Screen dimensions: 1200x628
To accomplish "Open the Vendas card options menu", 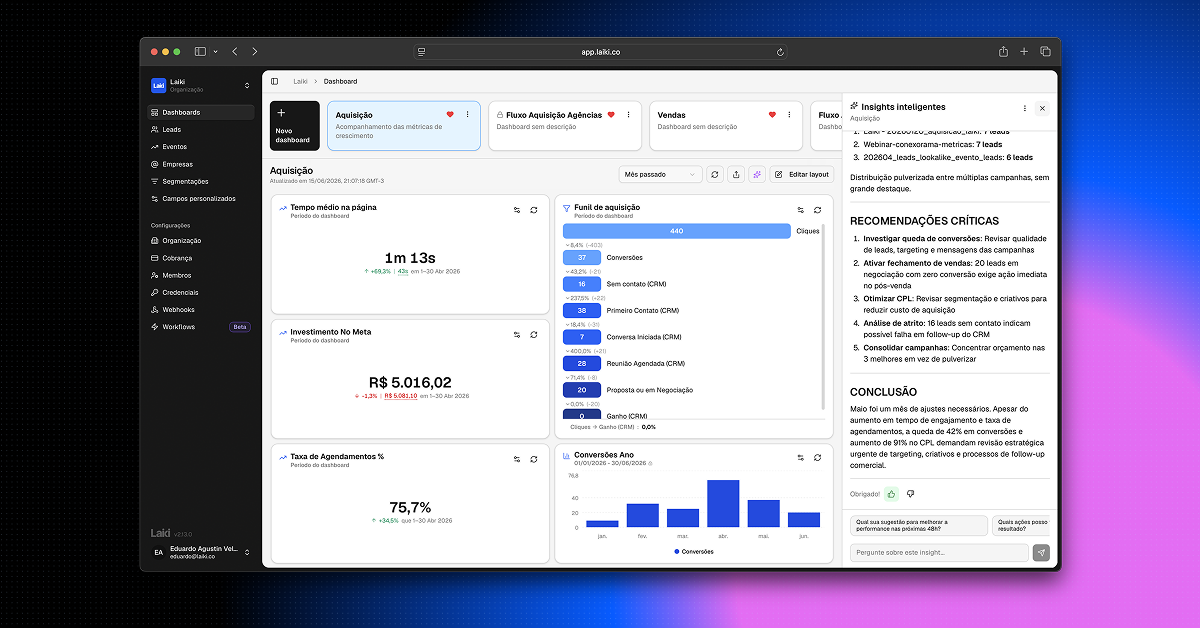I will (x=789, y=115).
